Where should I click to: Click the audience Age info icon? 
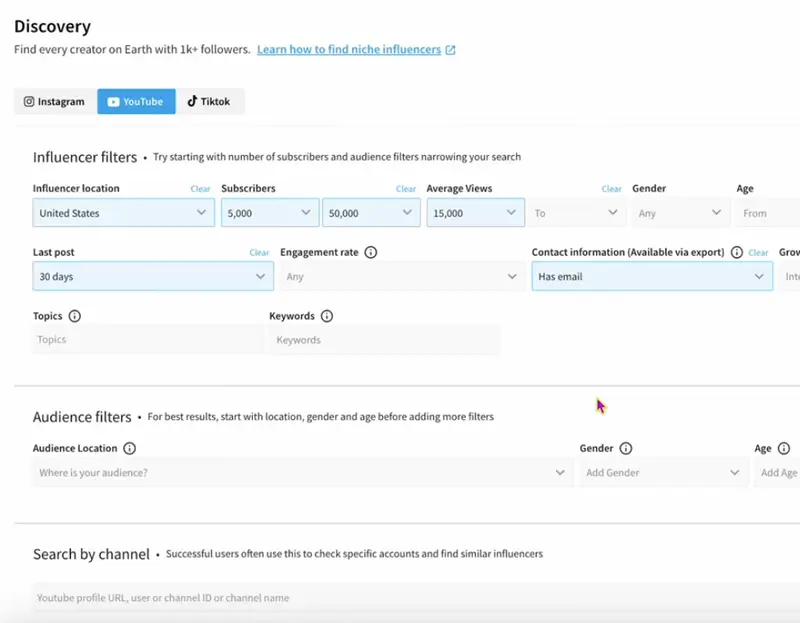(x=784, y=449)
